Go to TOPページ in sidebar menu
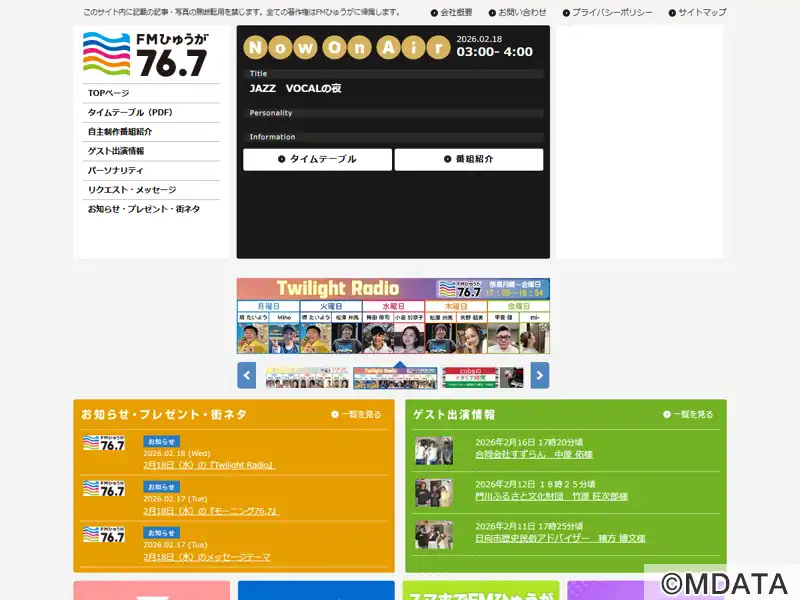This screenshot has width=800, height=600. point(151,93)
